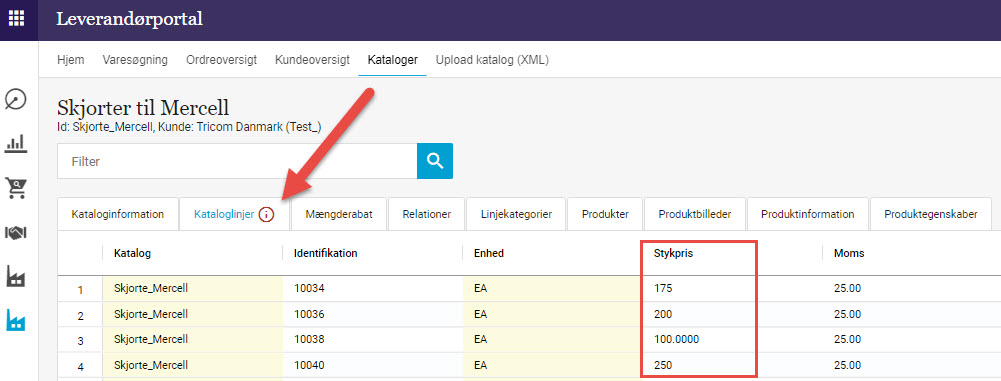Select the dark factory sidebar icon

(x=15, y=277)
